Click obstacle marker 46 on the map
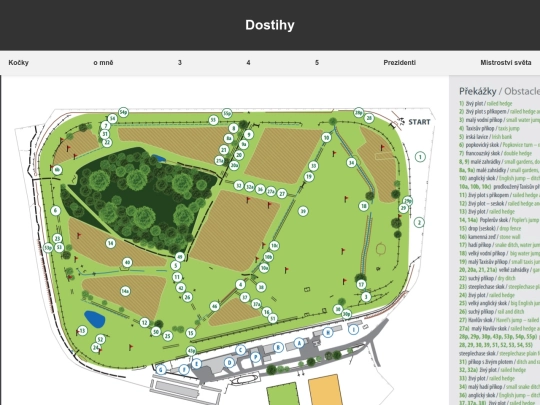Viewport: 540px width, 405px height. coord(215,306)
